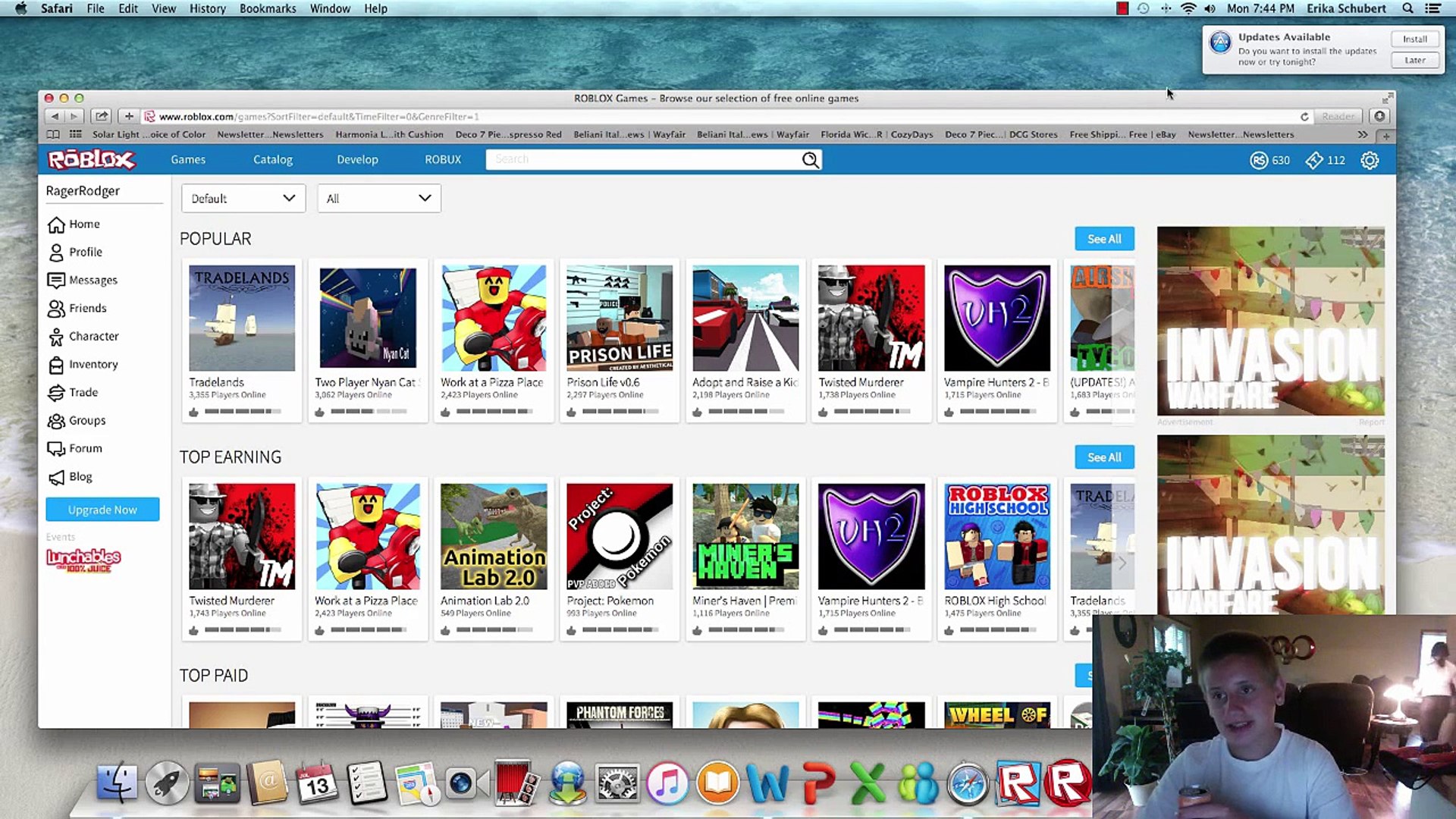This screenshot has width=1456, height=819.
Task: Expand the Default sort dropdown
Action: pos(243,199)
